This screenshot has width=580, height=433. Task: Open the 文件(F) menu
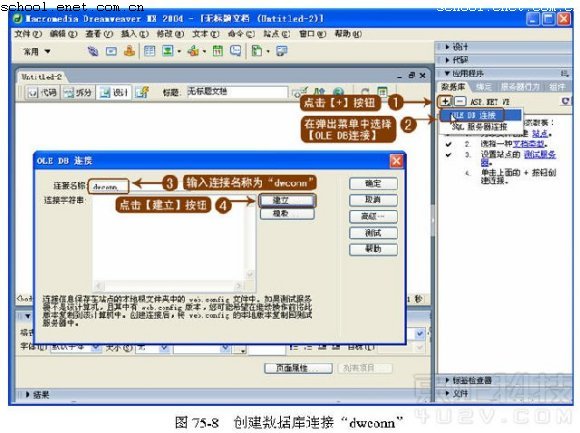pos(28,34)
